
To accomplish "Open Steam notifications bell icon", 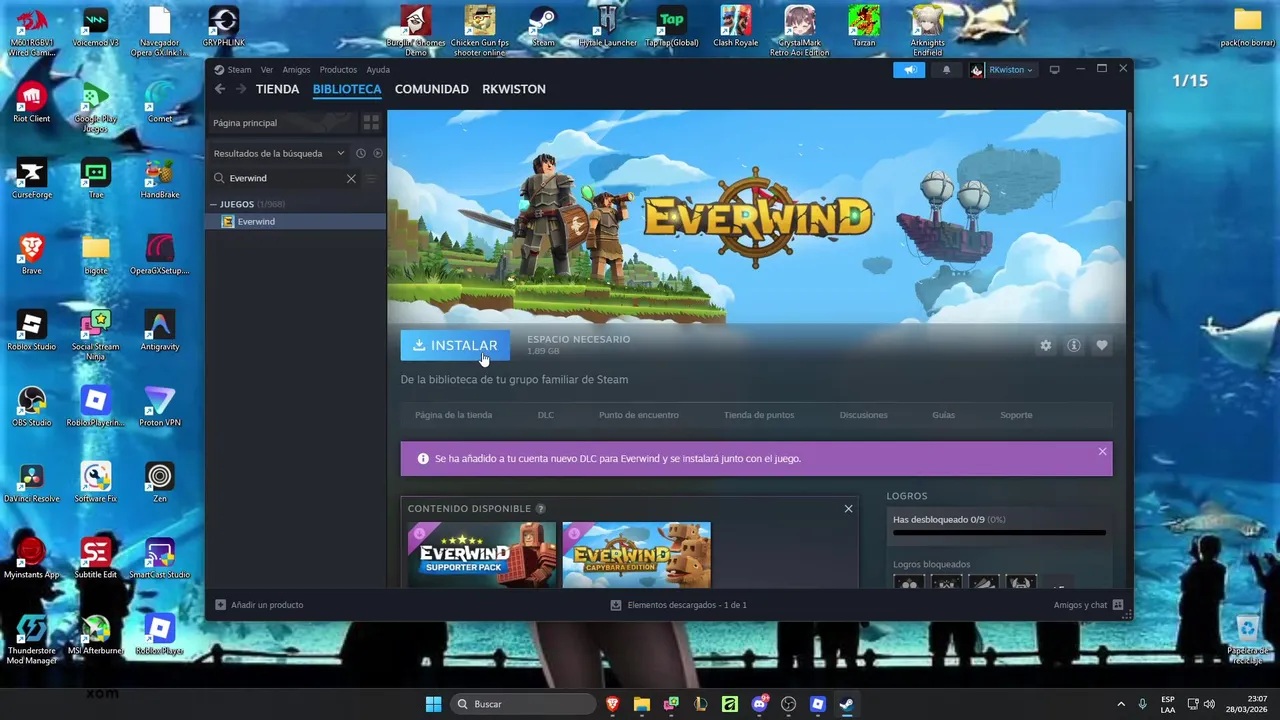I will 946,70.
